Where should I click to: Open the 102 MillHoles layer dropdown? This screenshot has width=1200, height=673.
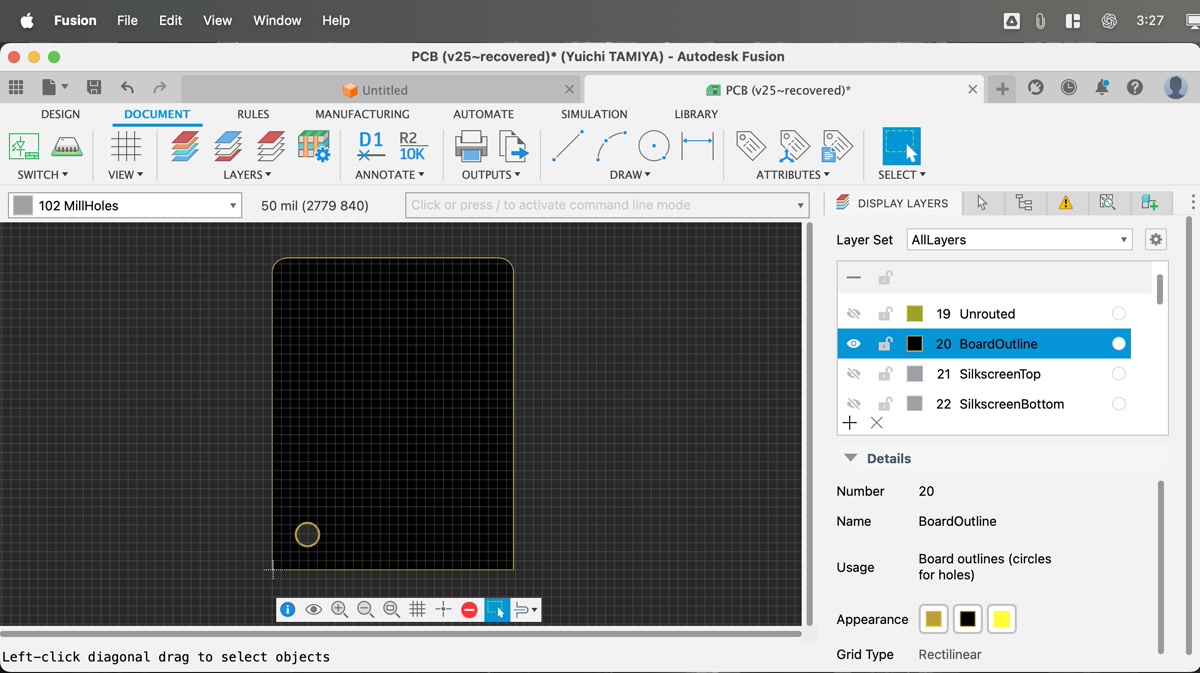[x=125, y=205]
